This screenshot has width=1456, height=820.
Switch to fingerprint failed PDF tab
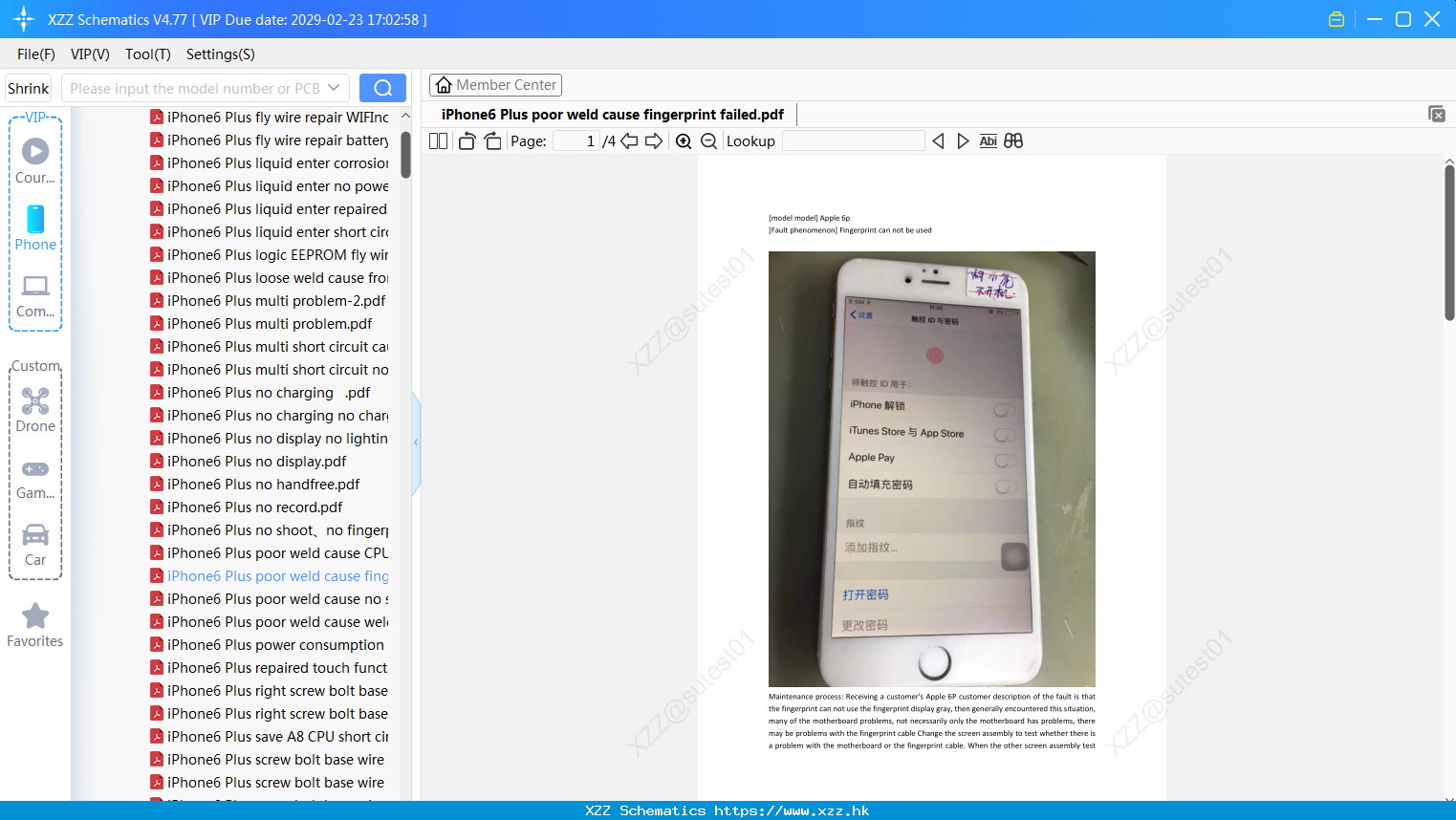pyautogui.click(x=612, y=115)
